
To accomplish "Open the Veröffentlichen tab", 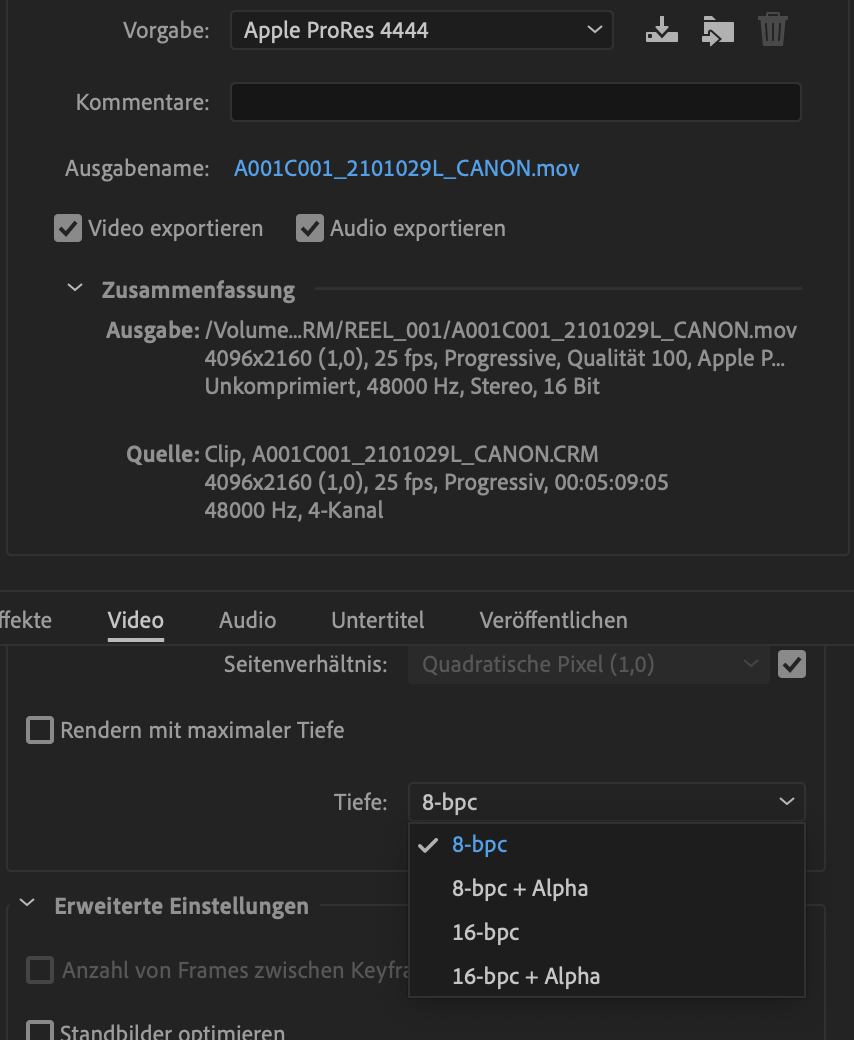I will (x=552, y=620).
